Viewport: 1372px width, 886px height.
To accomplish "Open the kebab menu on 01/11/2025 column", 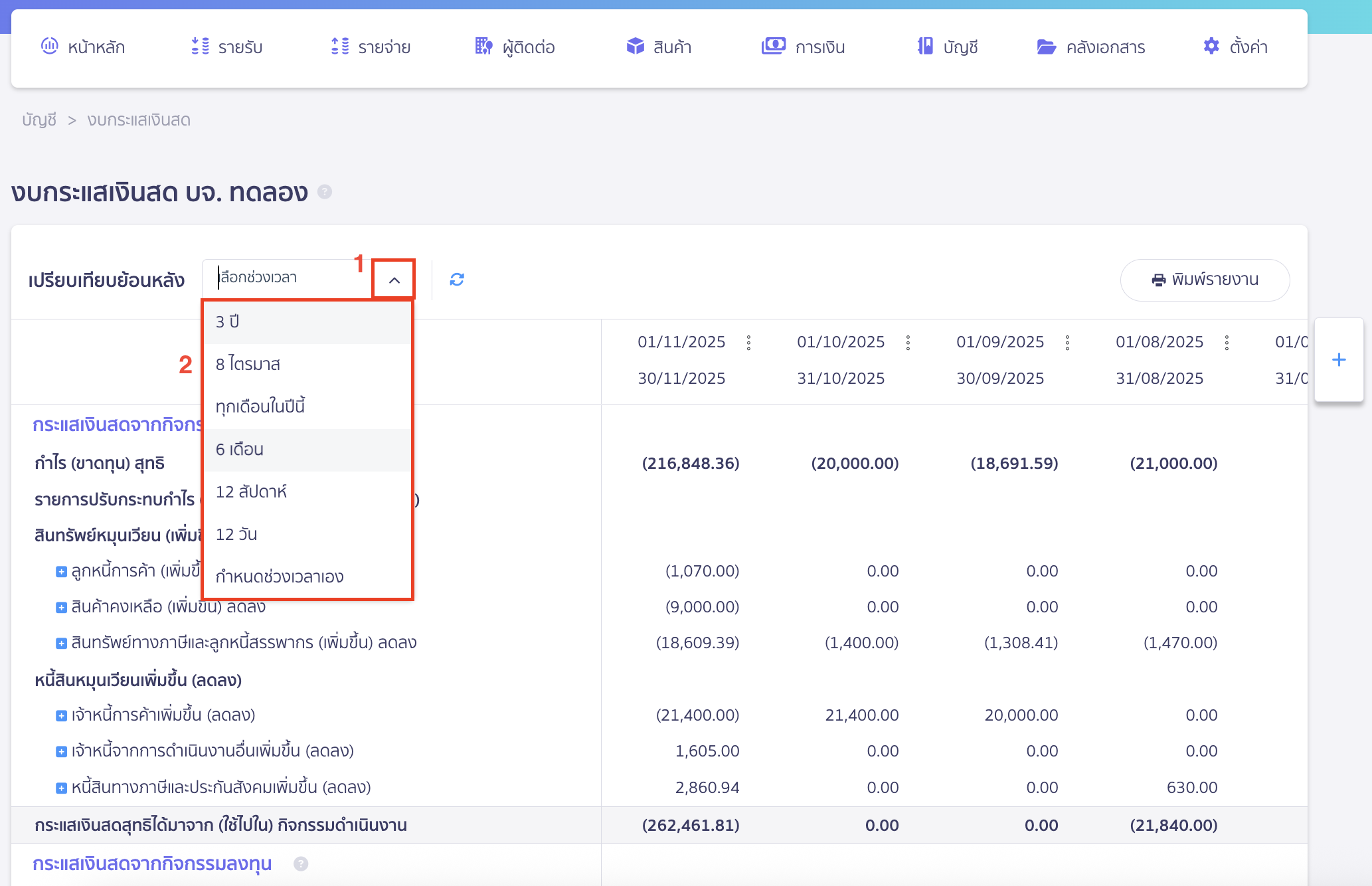I will 749,343.
